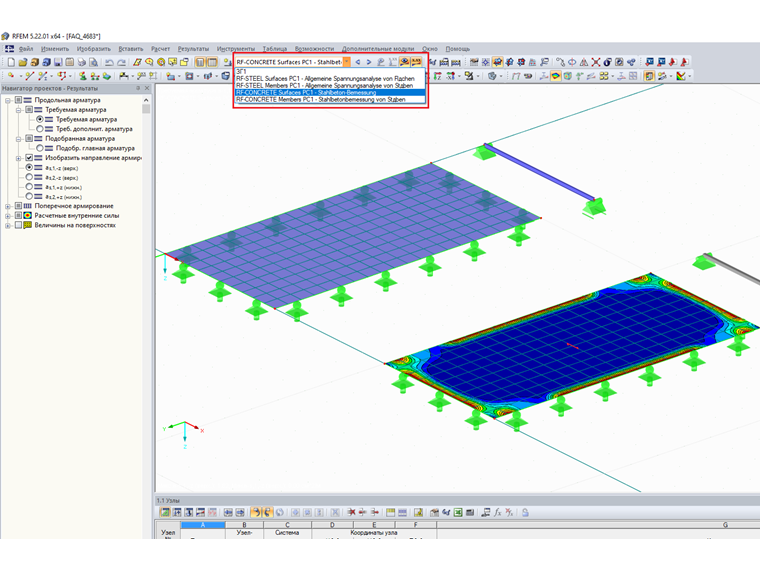
Task: Toggle the show result values icon
Action: click(x=416, y=62)
